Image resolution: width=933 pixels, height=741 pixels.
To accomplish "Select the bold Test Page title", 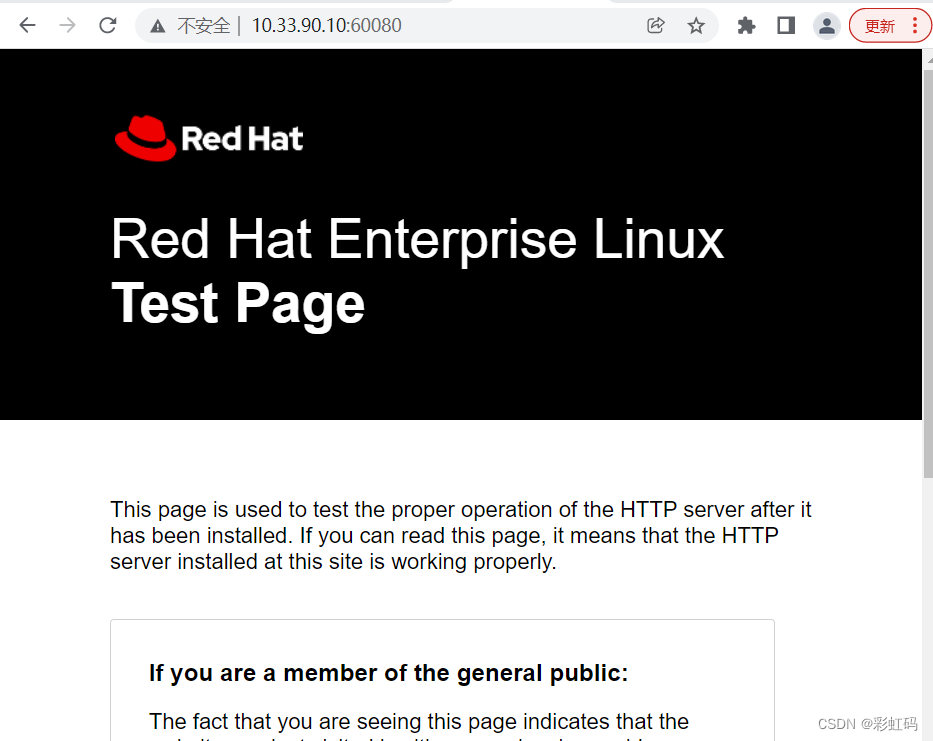I will [238, 303].
